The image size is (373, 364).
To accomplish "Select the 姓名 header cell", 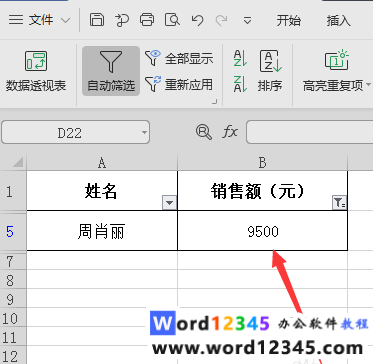I will coord(102,191).
